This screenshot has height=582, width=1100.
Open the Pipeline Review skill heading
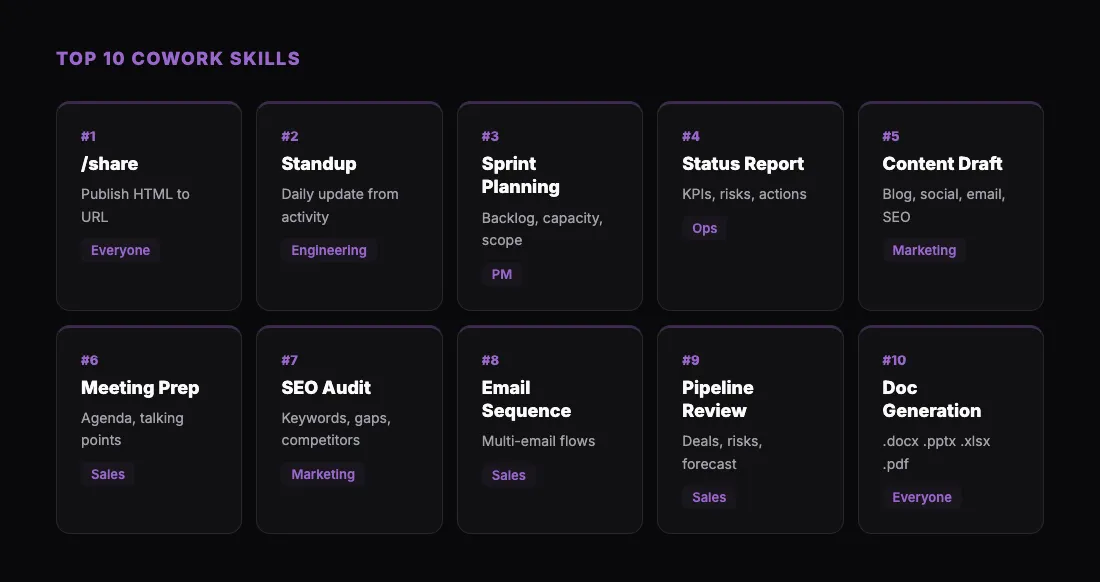click(718, 399)
